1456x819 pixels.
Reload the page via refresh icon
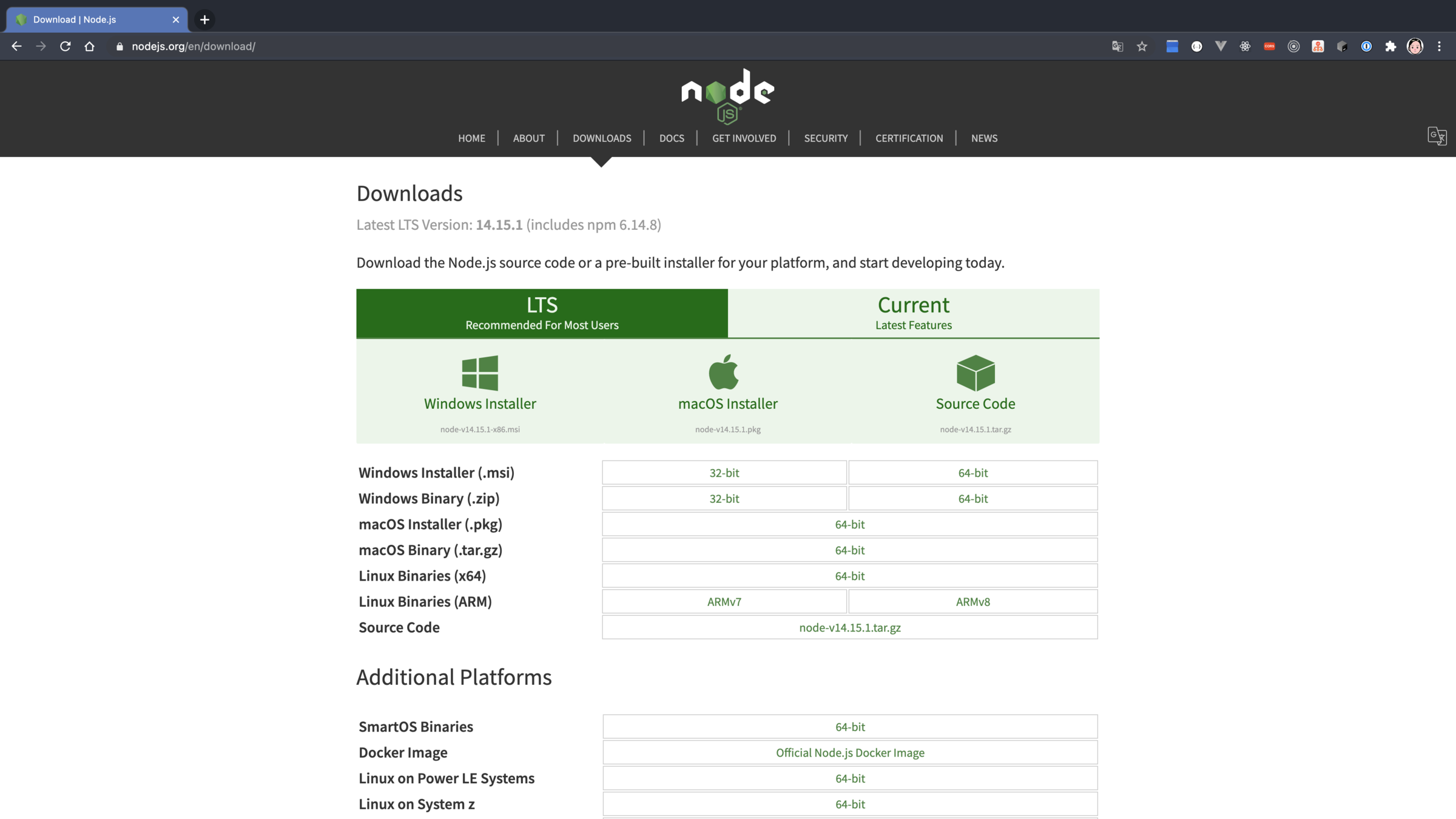coord(66,46)
